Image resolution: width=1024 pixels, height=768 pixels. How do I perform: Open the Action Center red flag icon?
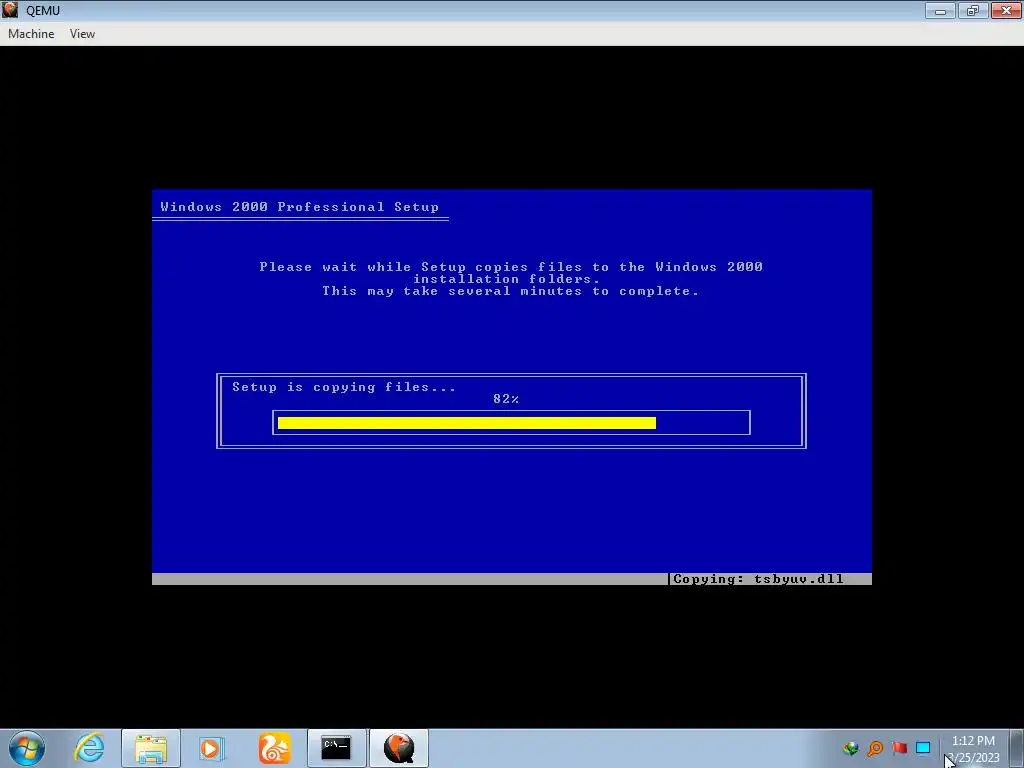pos(900,748)
